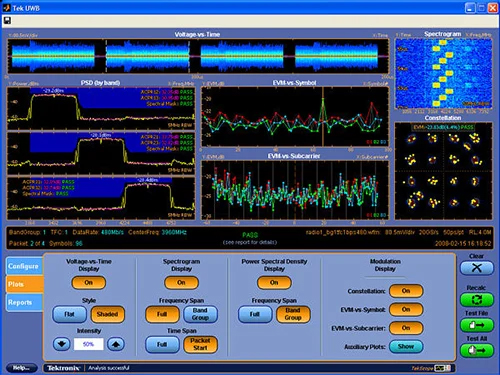Choose Band Group spectrogram frequency span
This screenshot has width=500, height=375.
200,314
